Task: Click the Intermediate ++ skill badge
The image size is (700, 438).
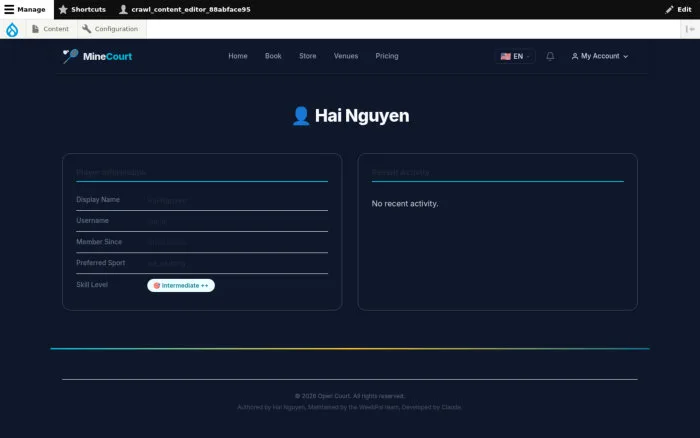Action: 181,285
